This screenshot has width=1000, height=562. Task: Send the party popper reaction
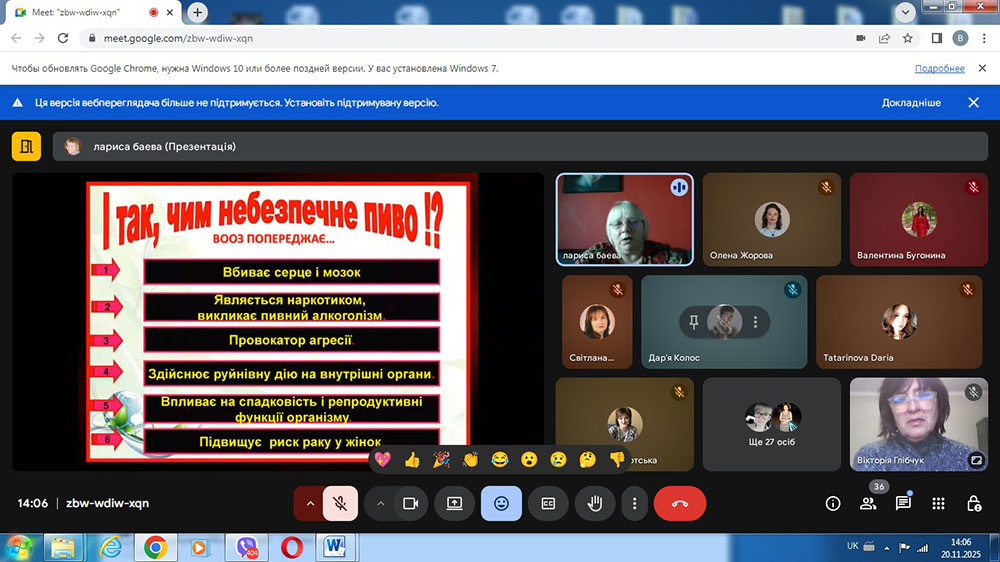441,459
